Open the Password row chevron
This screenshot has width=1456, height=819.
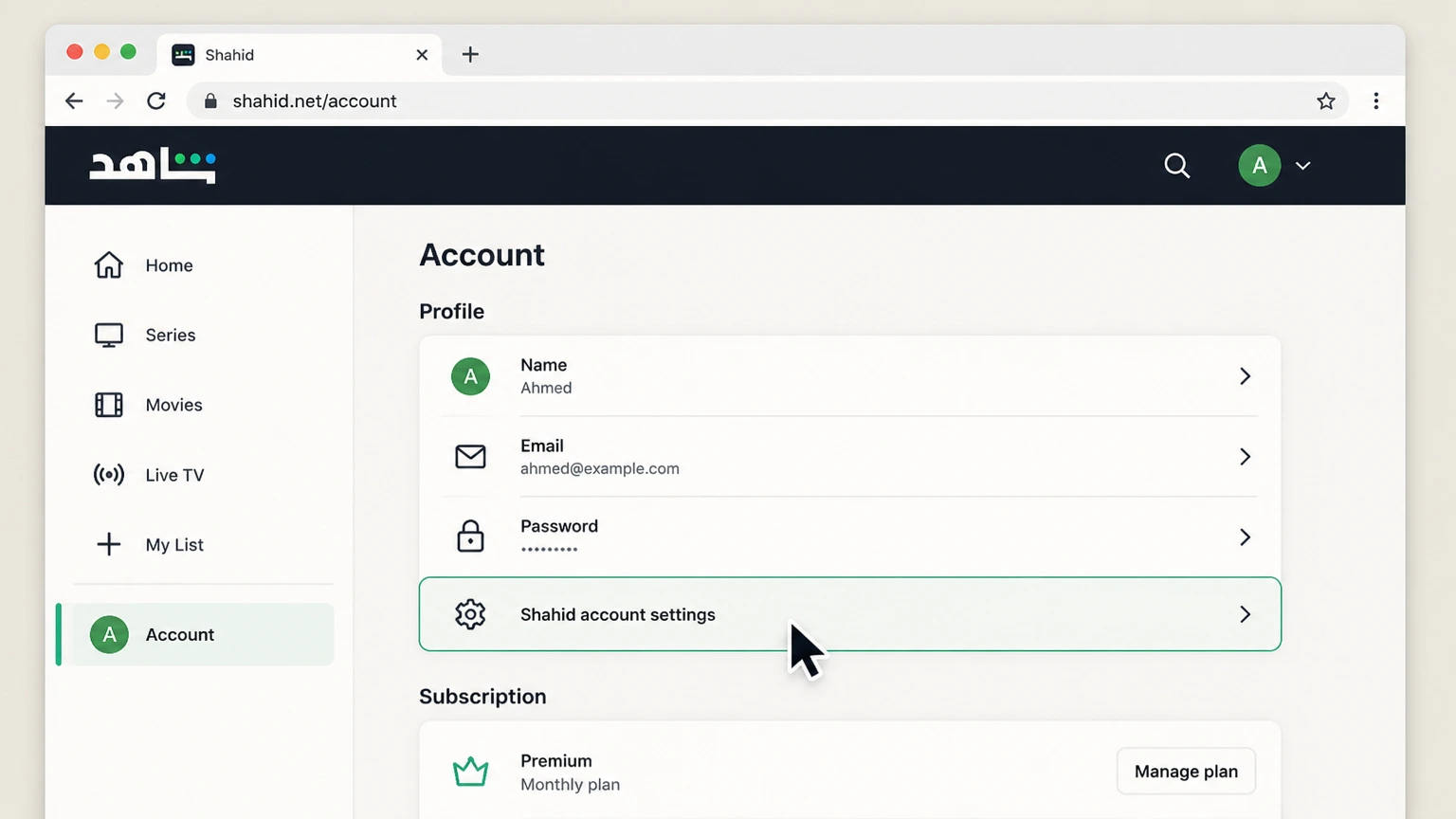coord(1245,537)
